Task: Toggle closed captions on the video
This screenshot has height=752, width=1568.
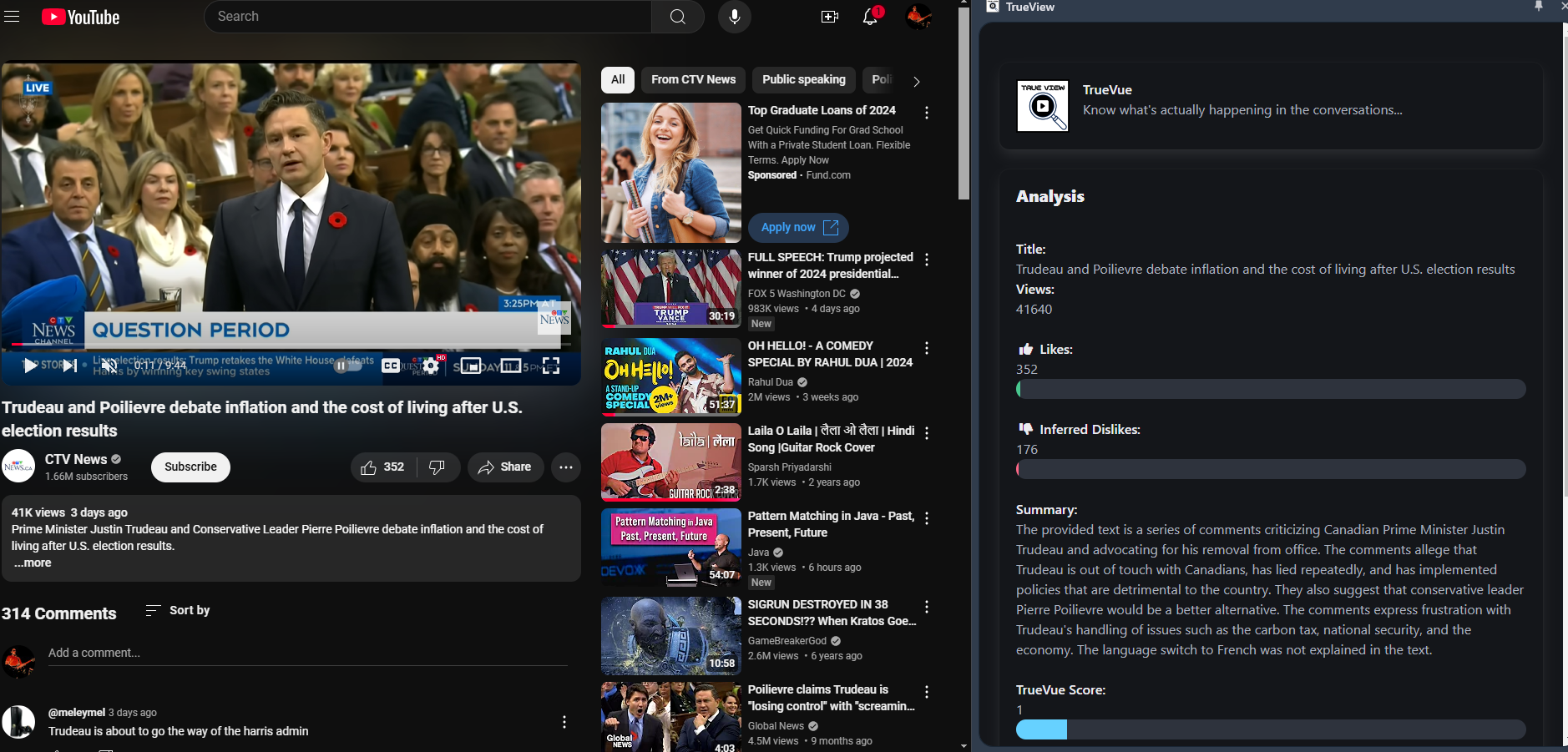Action: pos(391,366)
